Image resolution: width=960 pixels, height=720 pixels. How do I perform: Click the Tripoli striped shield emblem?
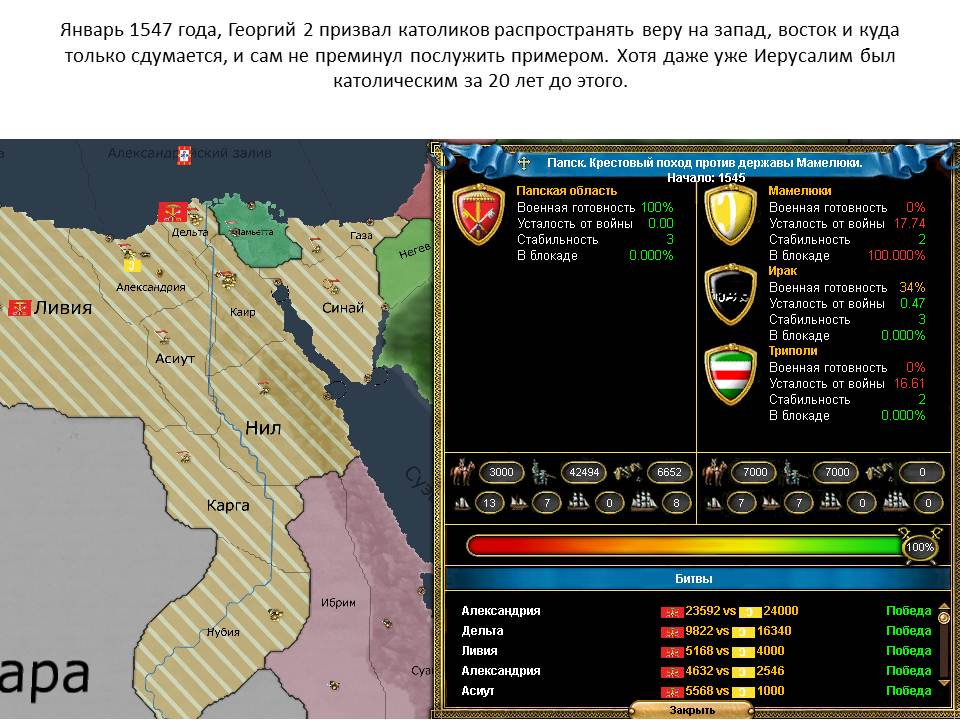pos(730,374)
